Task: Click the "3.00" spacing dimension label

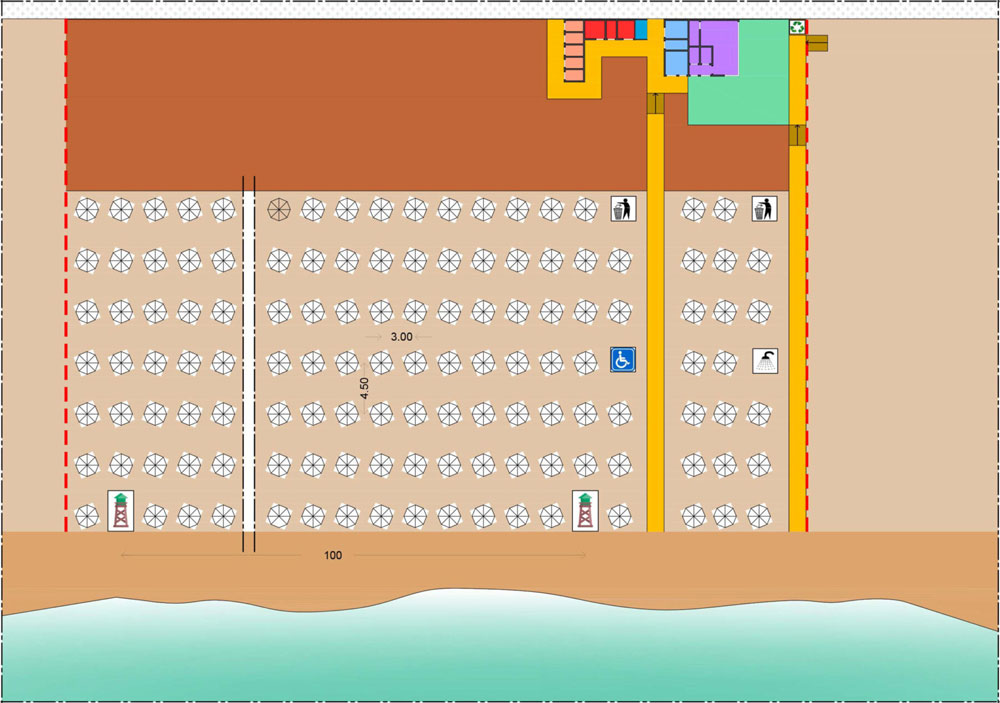Action: point(401,336)
